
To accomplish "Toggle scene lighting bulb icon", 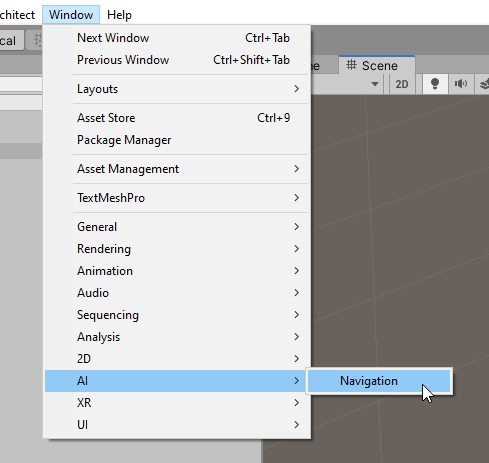I will (435, 84).
